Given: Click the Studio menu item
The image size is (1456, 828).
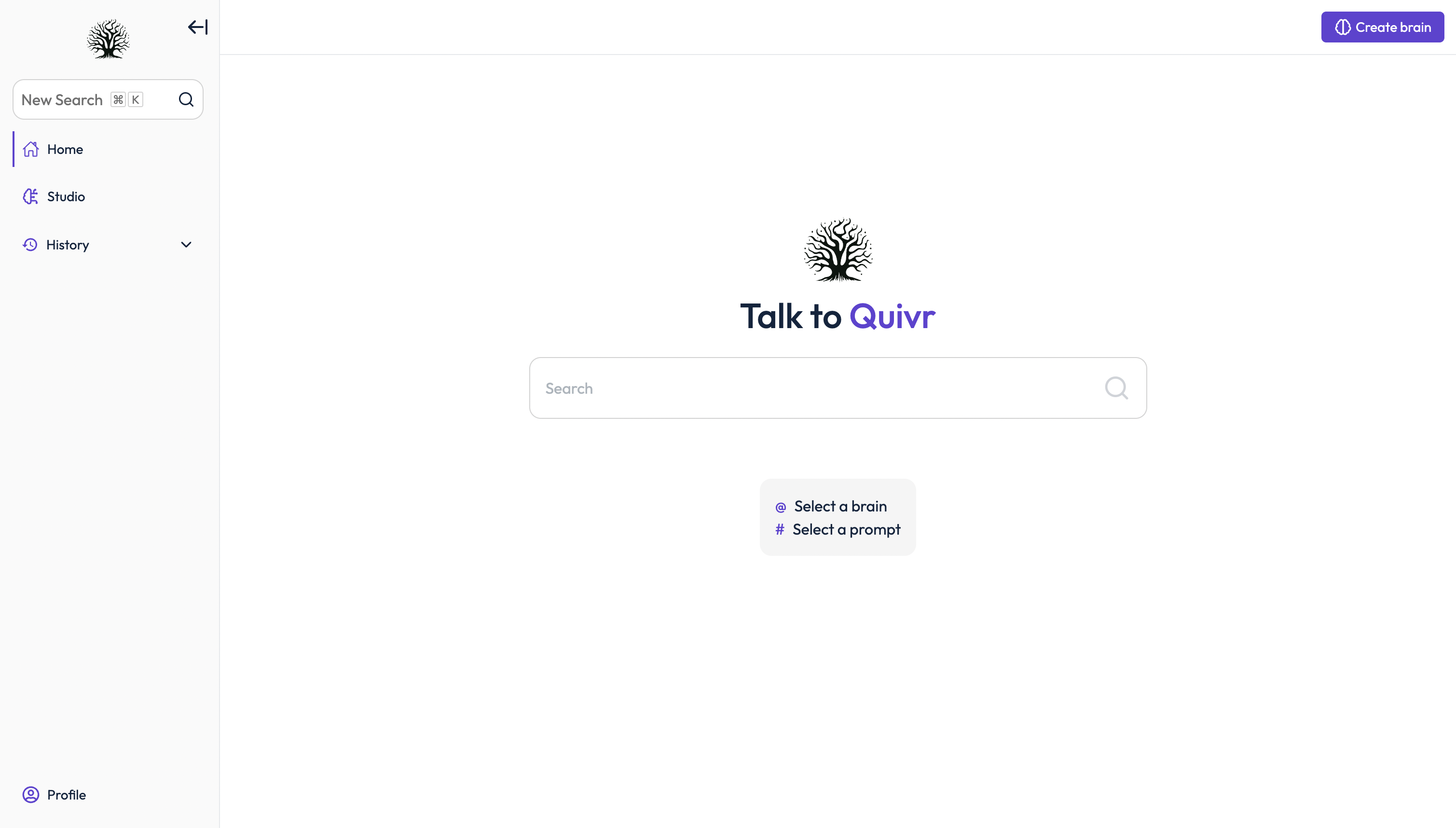Looking at the screenshot, I should (66, 196).
